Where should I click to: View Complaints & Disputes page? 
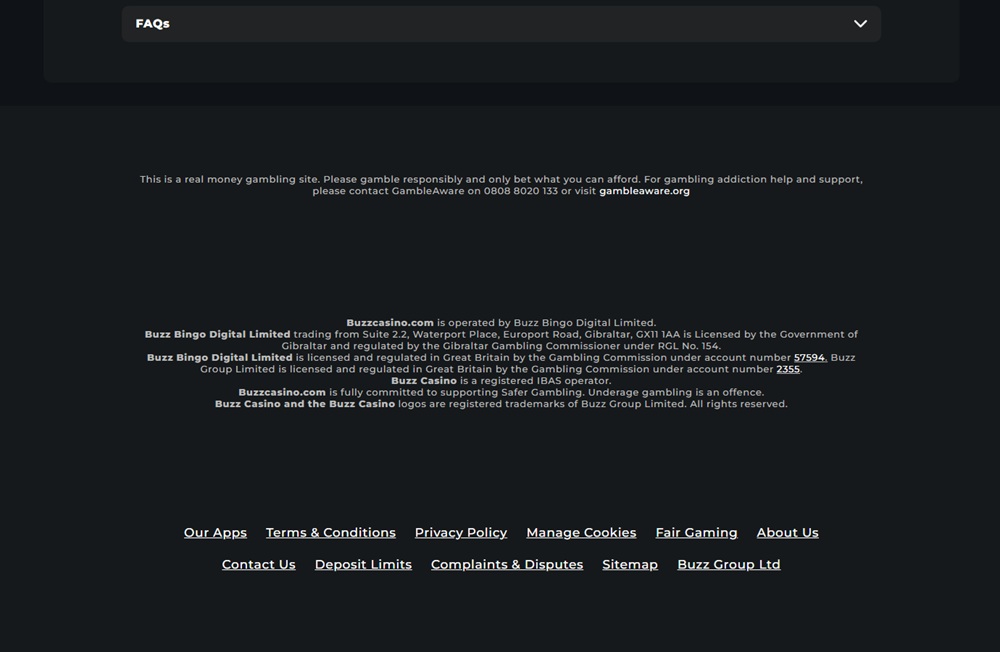(507, 565)
